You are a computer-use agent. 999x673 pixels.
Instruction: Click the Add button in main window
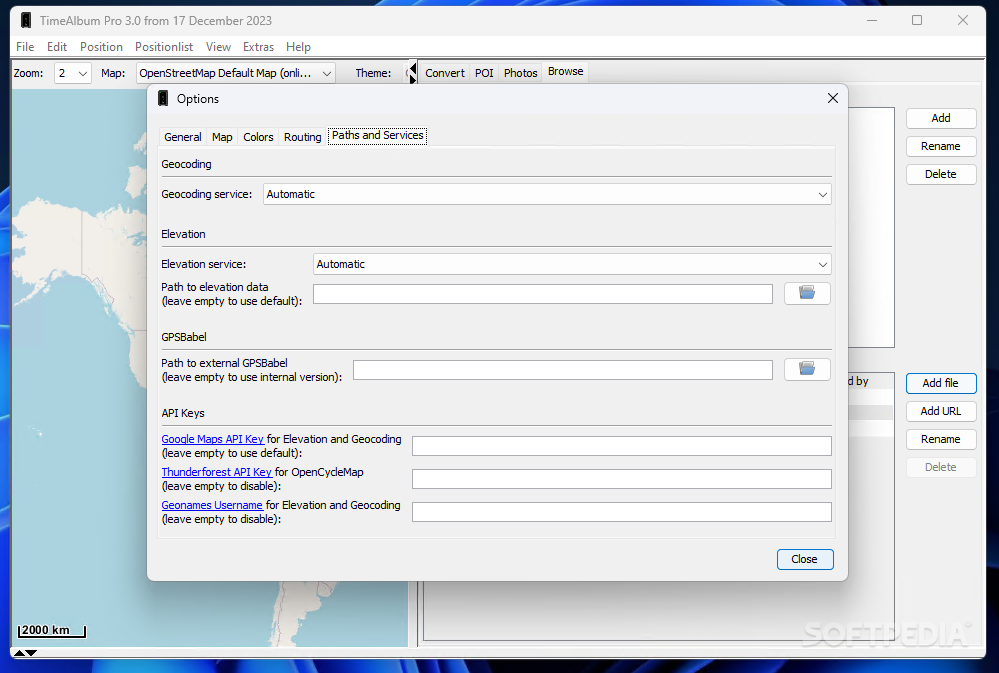pos(940,118)
